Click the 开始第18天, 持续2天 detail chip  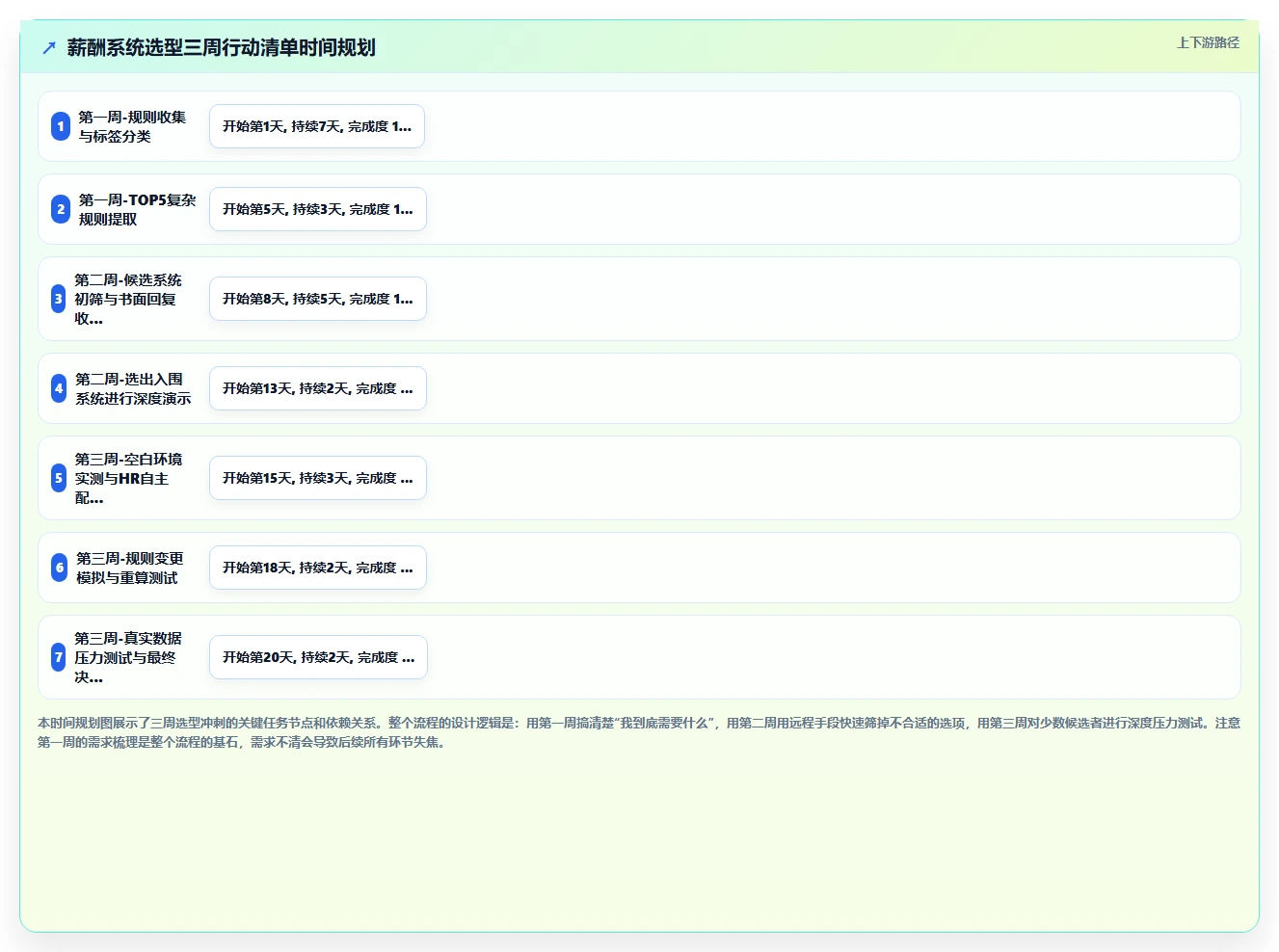pos(318,568)
